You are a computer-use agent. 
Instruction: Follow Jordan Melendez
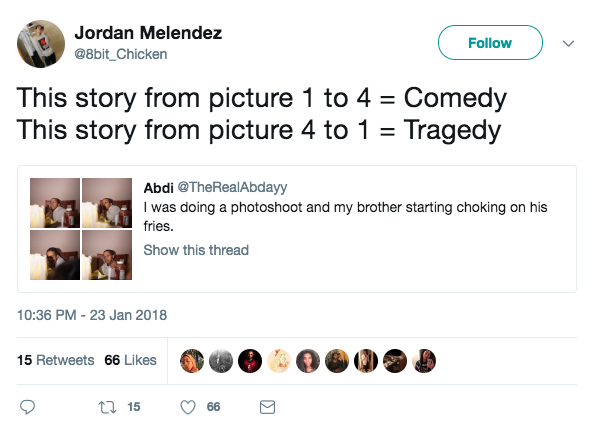(490, 43)
